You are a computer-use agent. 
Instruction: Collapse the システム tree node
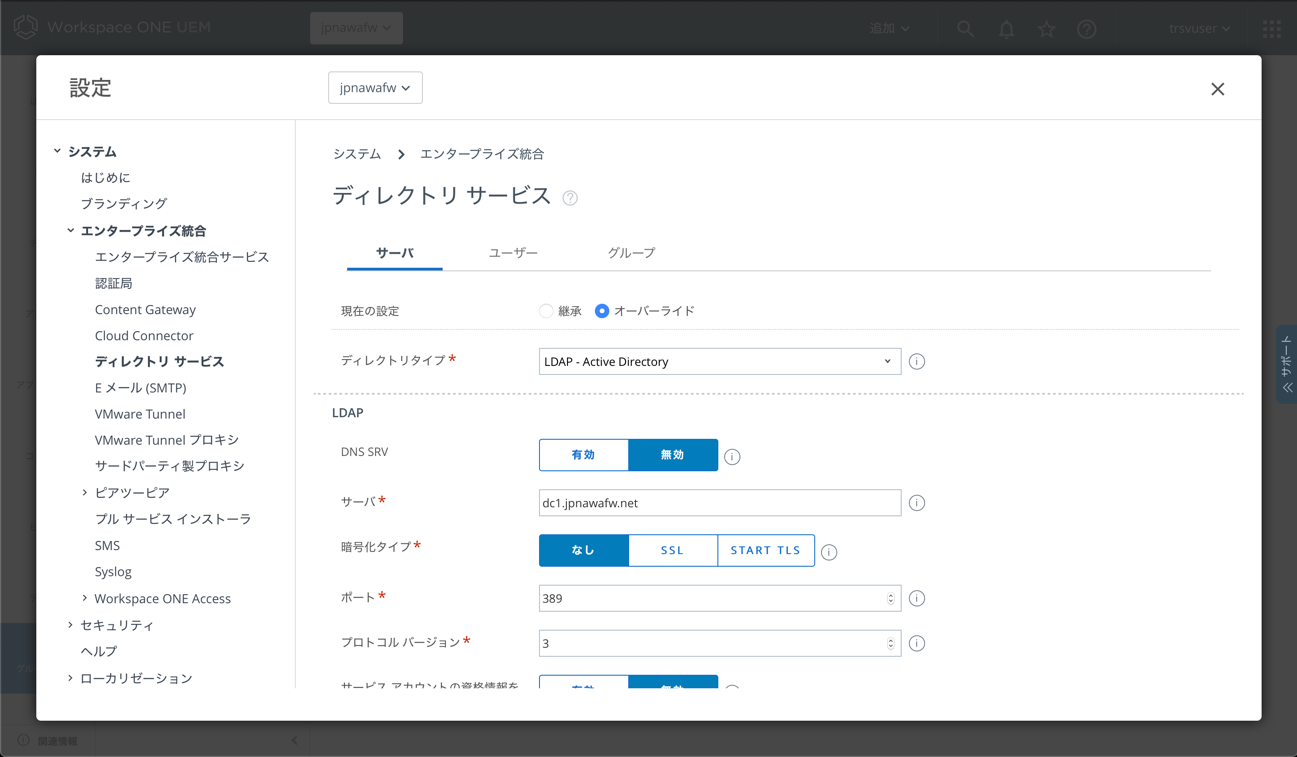point(57,151)
